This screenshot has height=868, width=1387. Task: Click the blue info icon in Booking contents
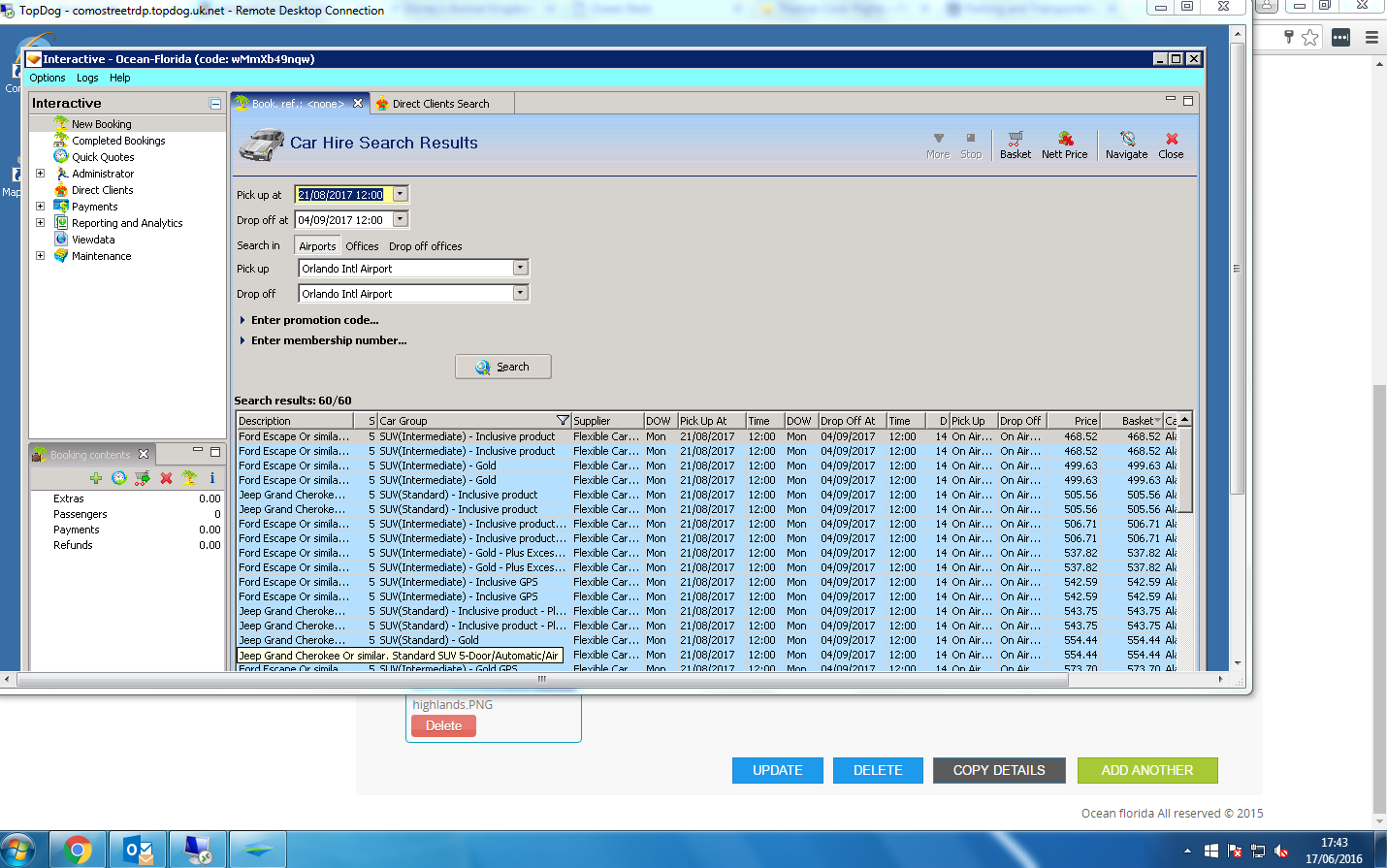pos(211,478)
